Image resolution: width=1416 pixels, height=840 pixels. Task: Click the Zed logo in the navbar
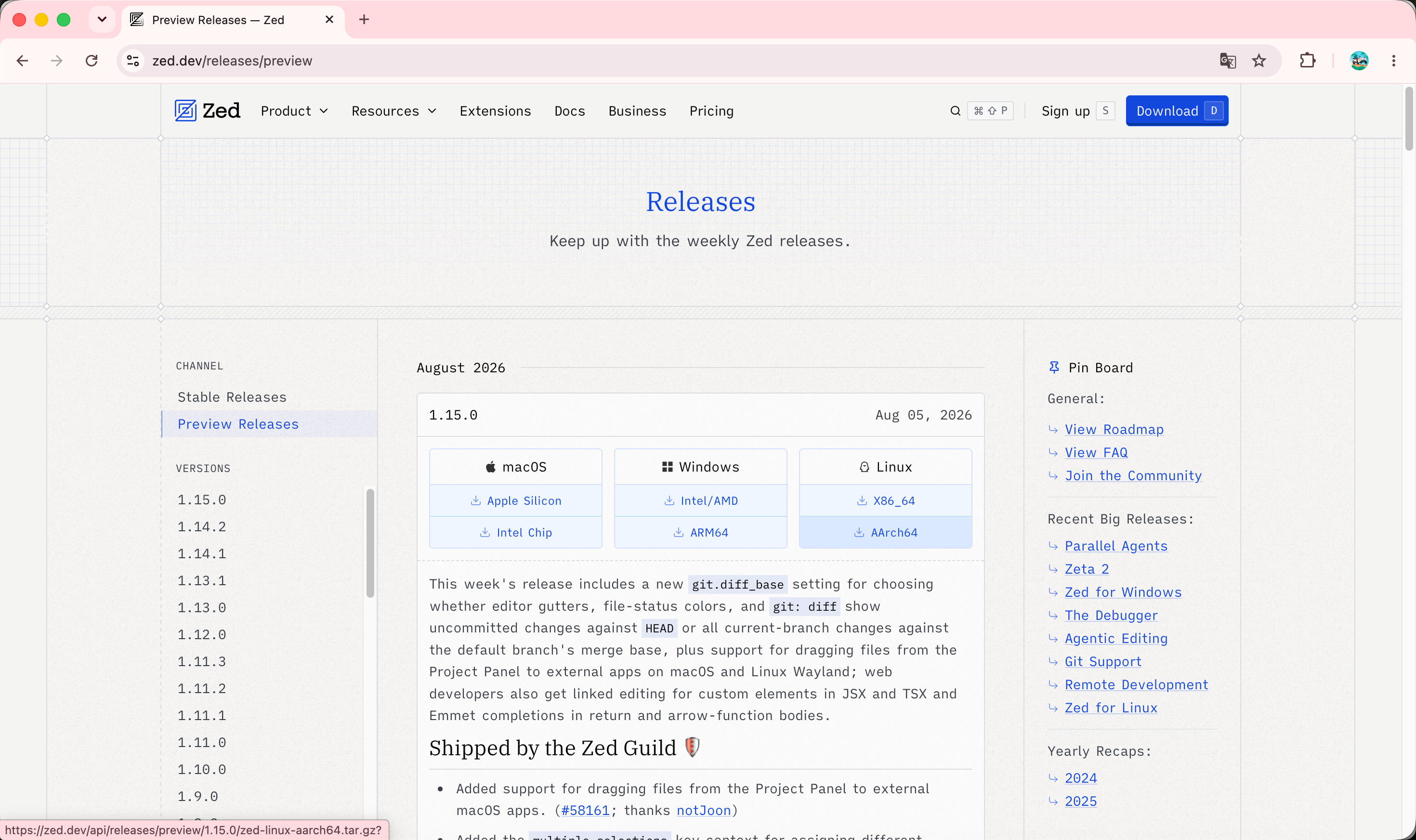pos(207,111)
